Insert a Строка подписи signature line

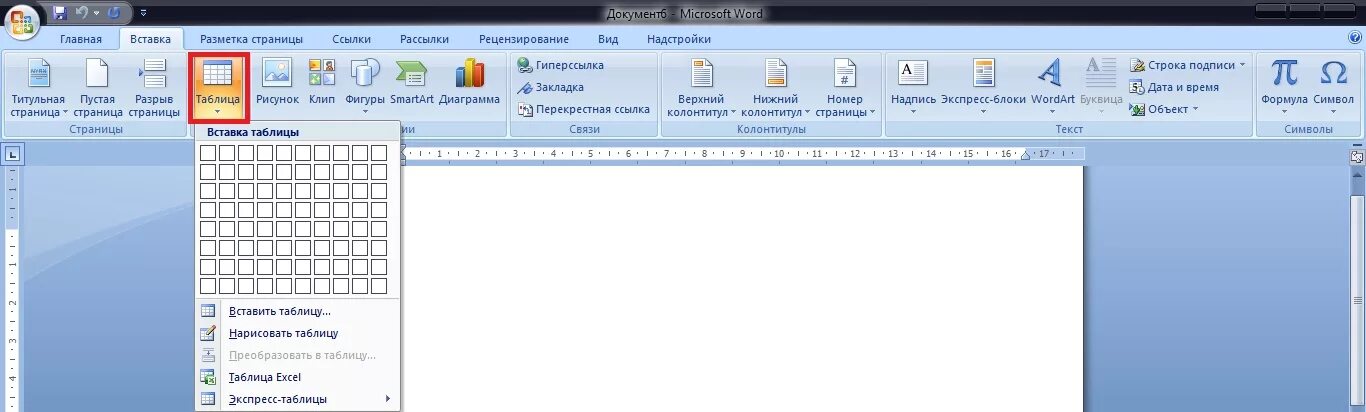tap(1188, 65)
